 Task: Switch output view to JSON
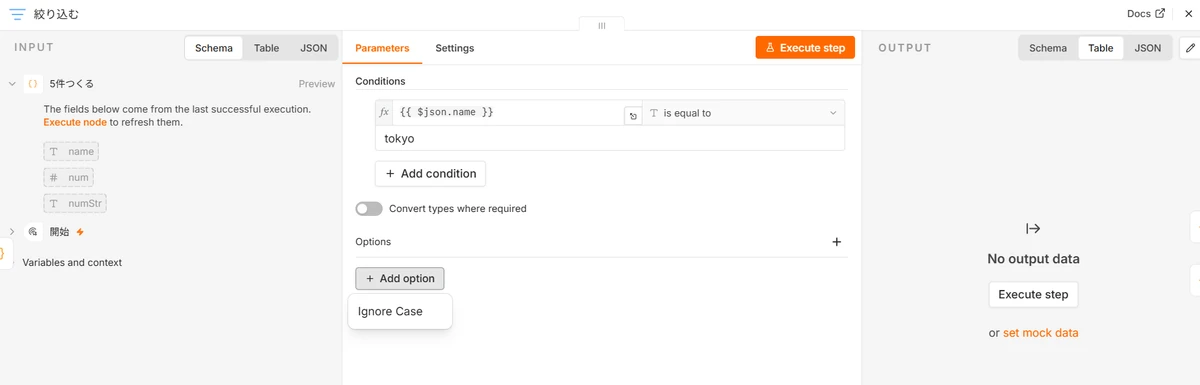[x=1147, y=48]
